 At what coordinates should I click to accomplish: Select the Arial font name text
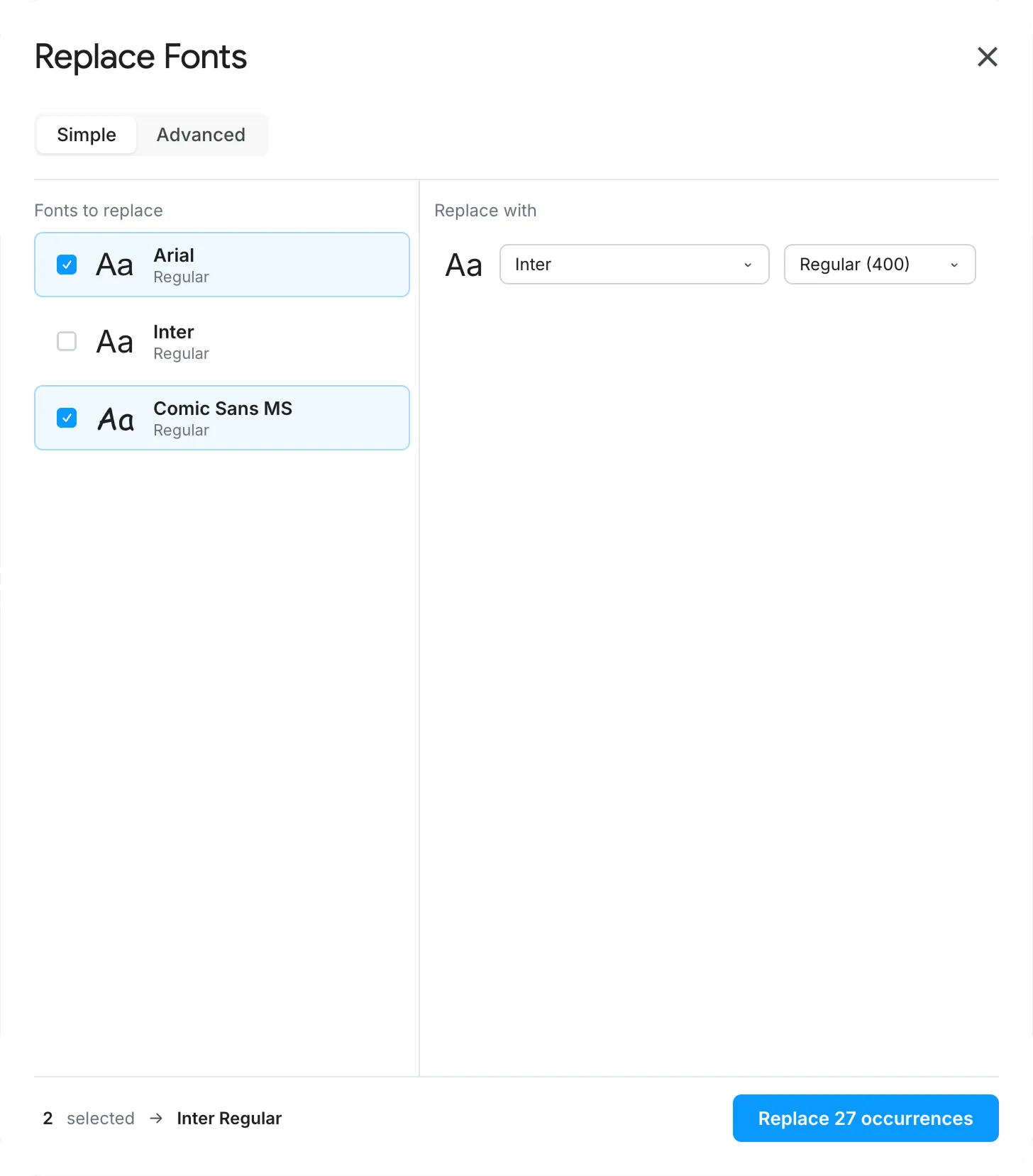point(174,255)
